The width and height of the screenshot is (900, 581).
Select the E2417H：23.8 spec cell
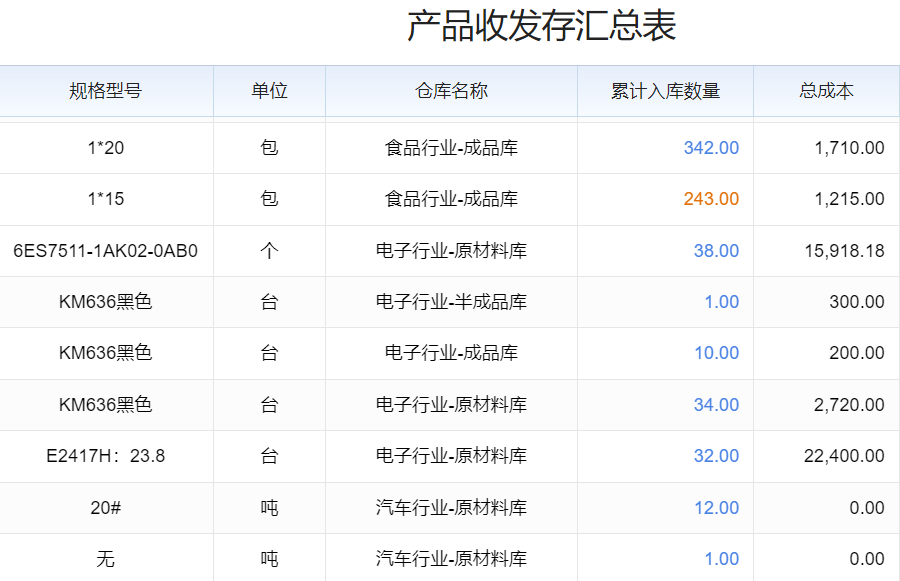[106, 456]
